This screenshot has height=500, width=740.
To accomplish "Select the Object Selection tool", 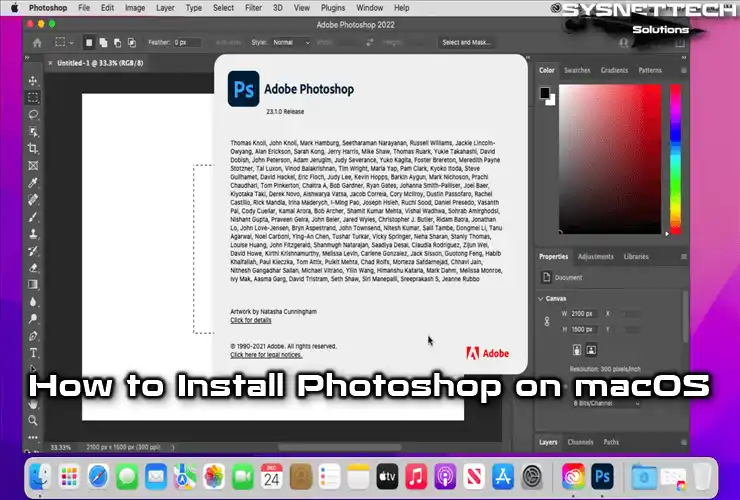I will 33,132.
